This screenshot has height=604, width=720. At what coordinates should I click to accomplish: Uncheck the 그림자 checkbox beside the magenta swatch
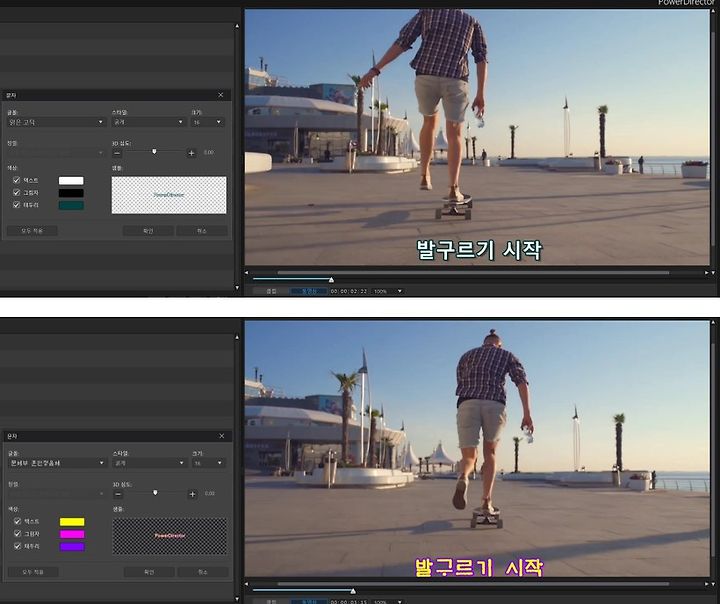[17, 534]
